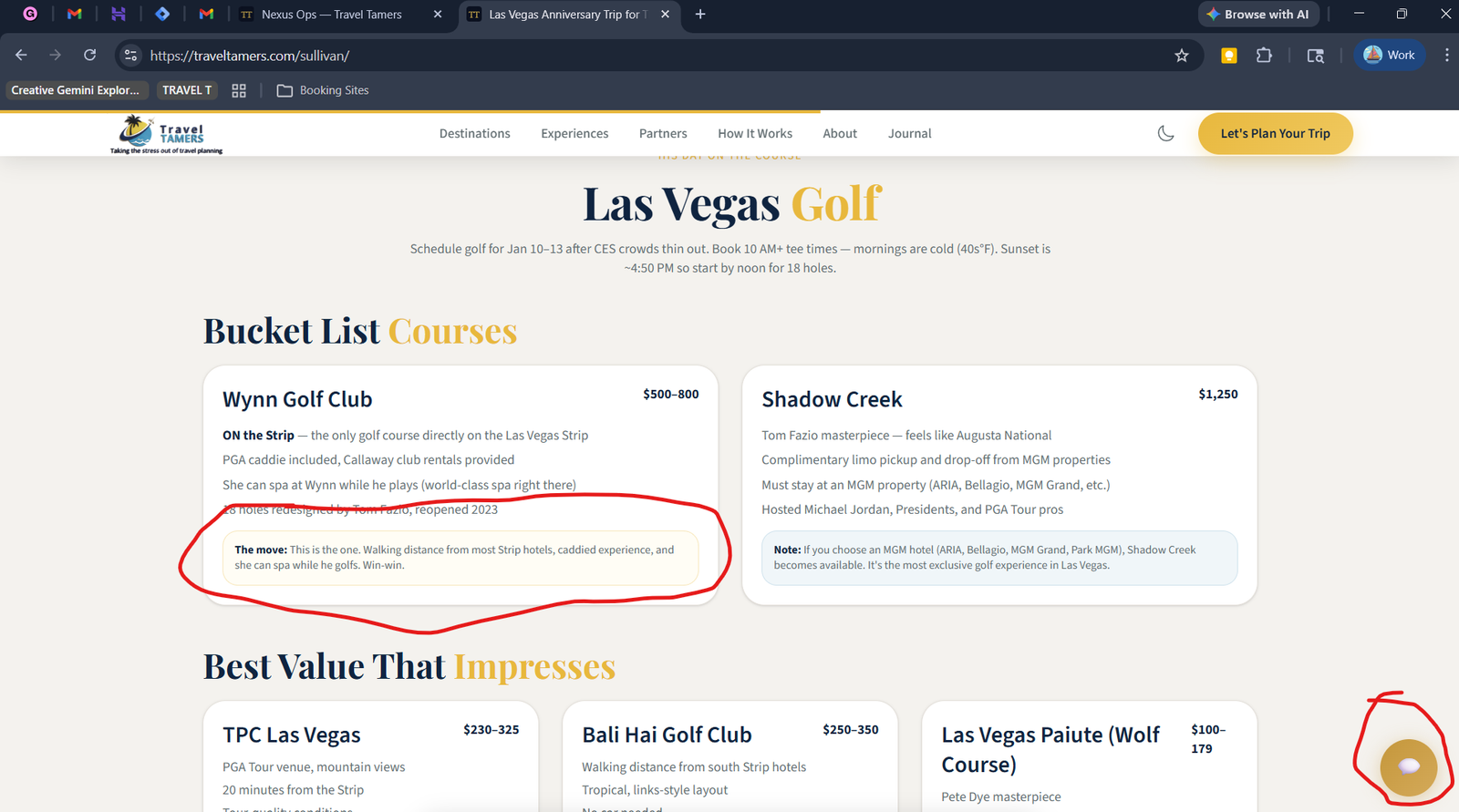Image resolution: width=1459 pixels, height=812 pixels.
Task: Click the $250–350 Bali Hai price
Action: point(851,729)
